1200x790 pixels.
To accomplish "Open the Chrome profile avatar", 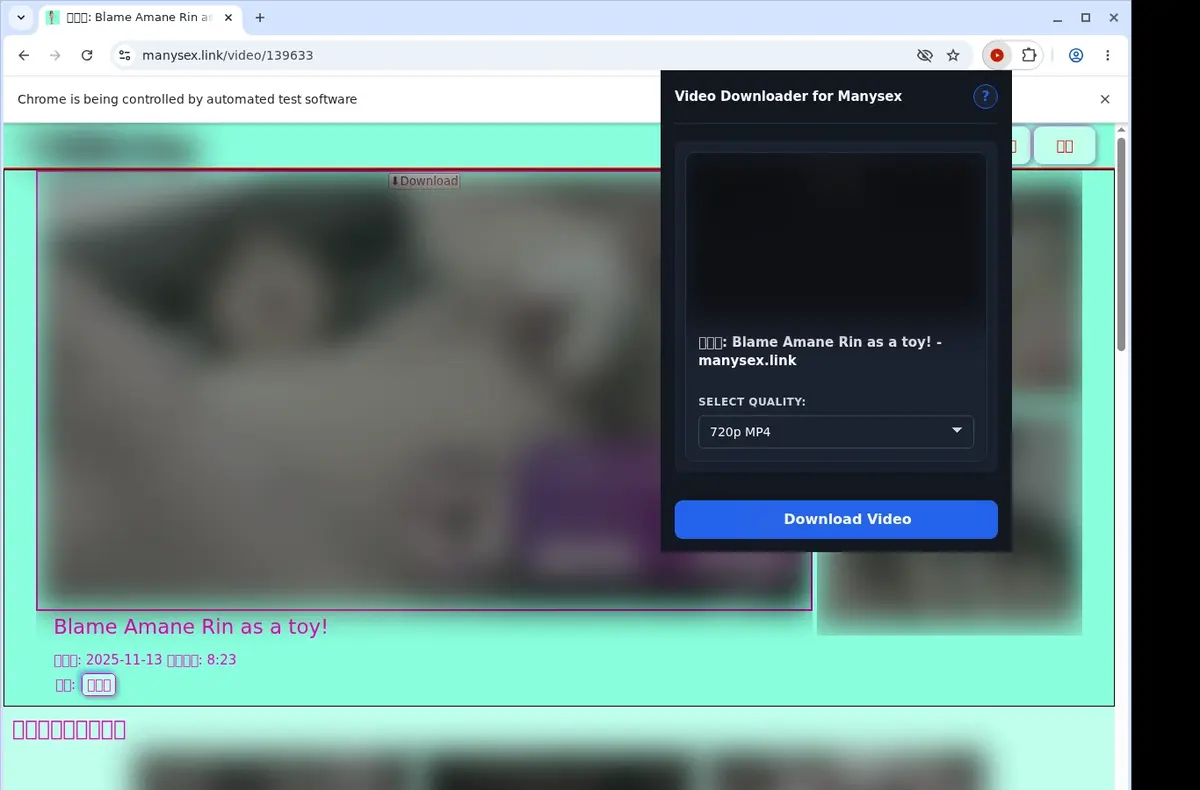I will click(1076, 56).
